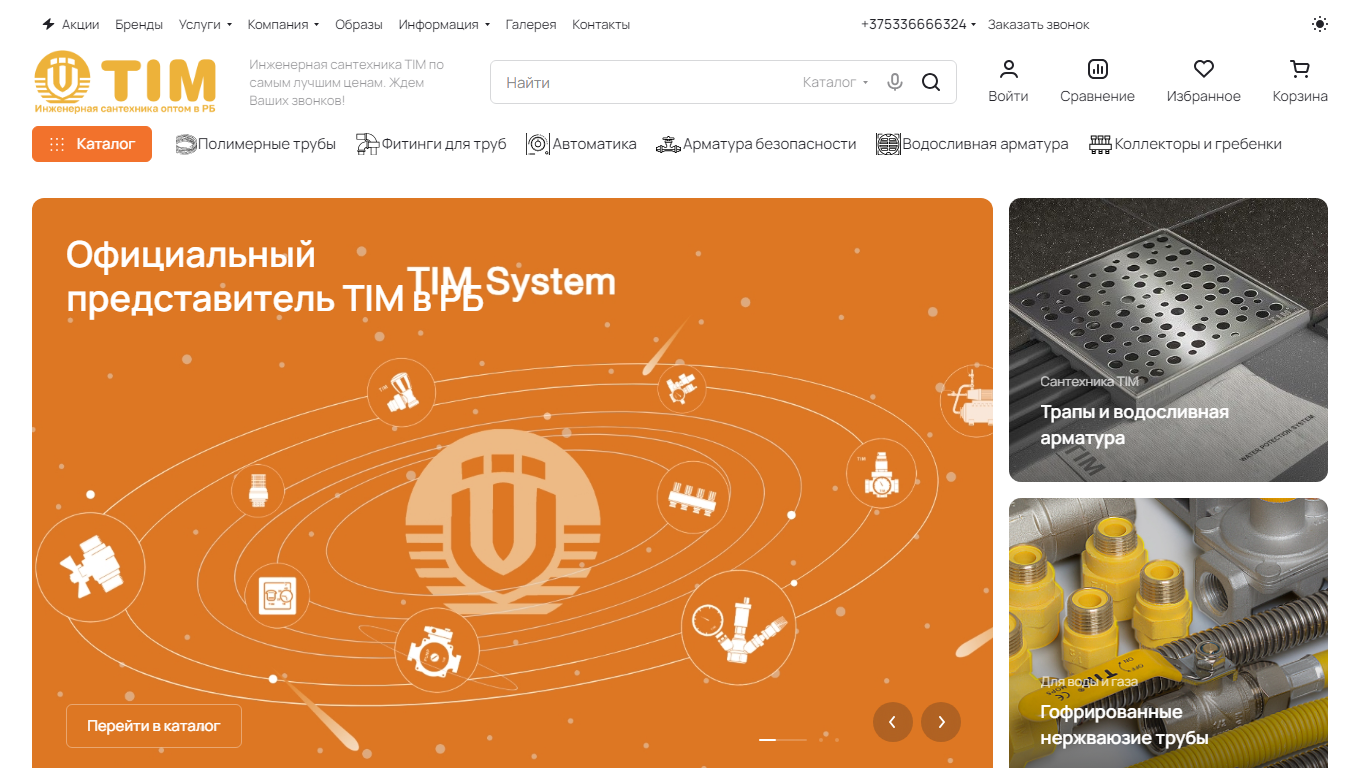Click the manifold icon for Коллекторы и гребенки
Viewport: 1366px width, 768px height.
click(1101, 144)
